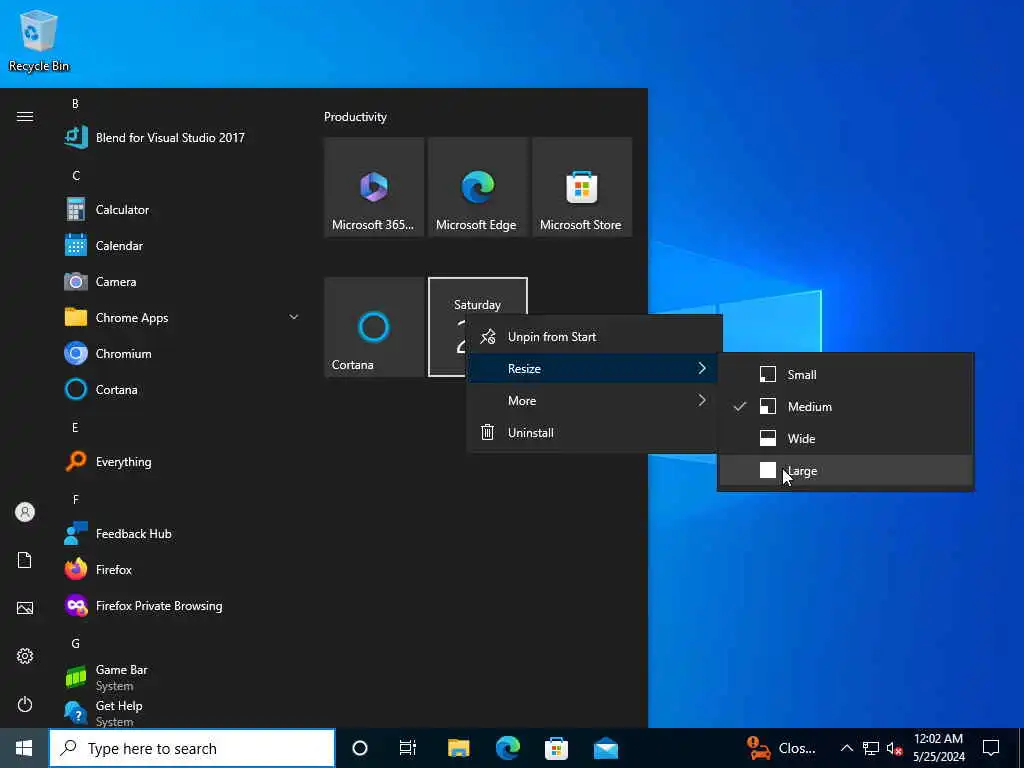This screenshot has width=1024, height=768.
Task: Click the network icon in system tray
Action: click(871, 748)
